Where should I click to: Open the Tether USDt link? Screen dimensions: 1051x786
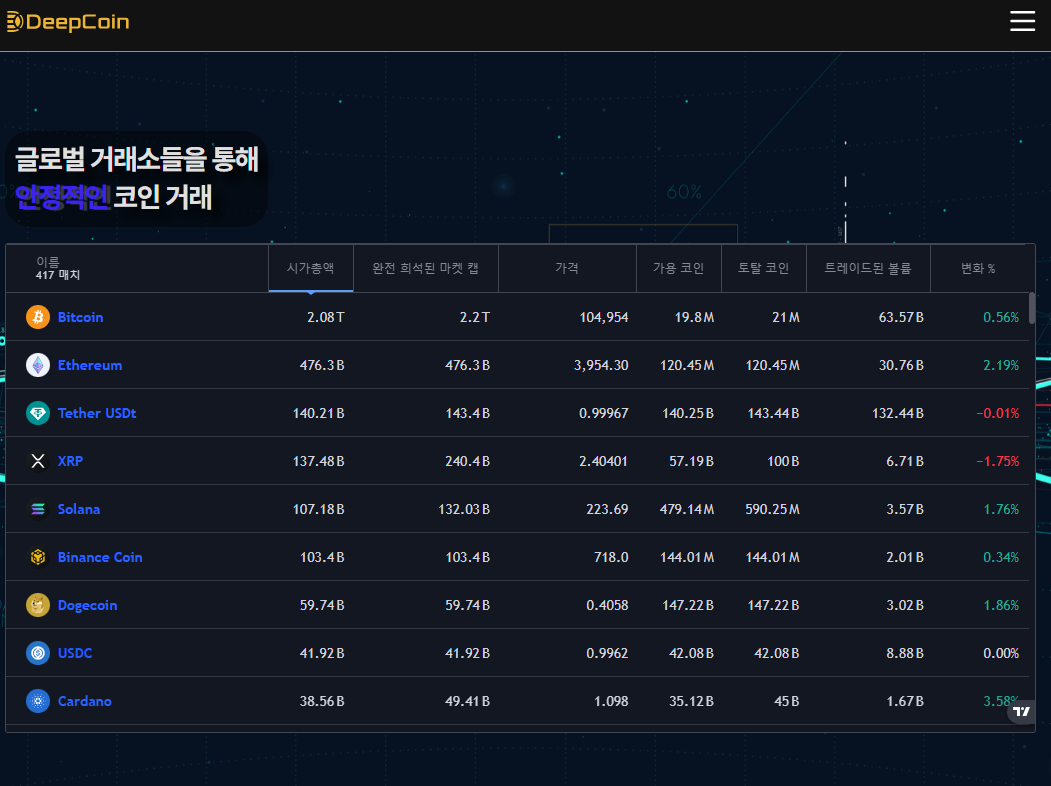point(97,413)
